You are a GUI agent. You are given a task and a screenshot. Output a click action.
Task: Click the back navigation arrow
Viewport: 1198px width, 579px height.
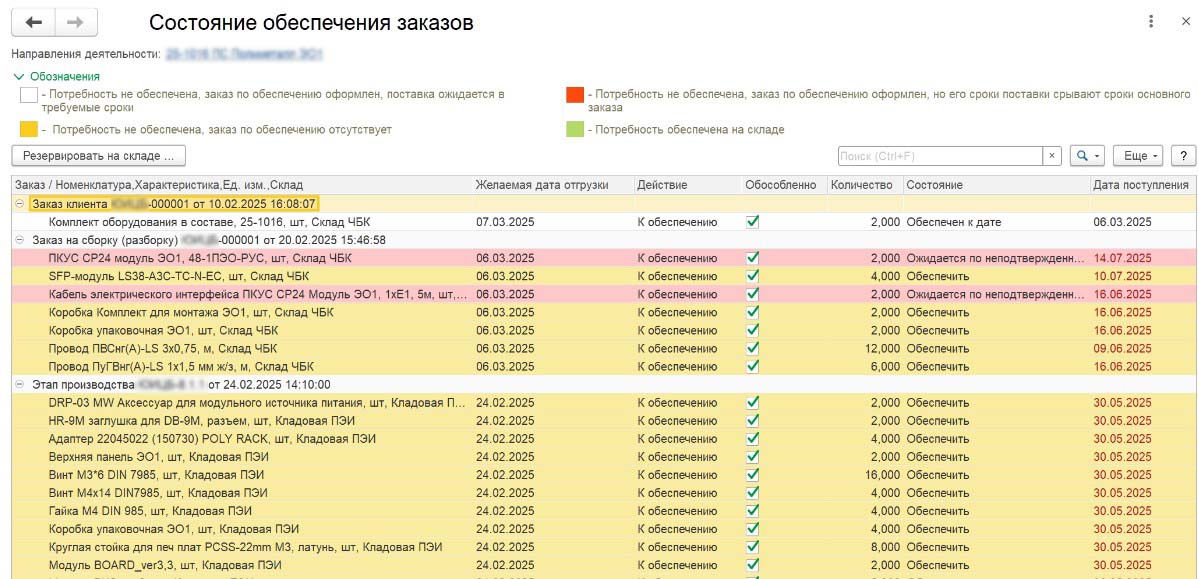[x=33, y=22]
